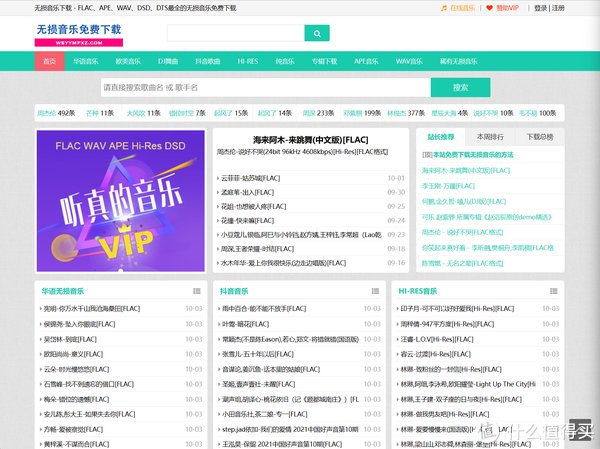Open the APE音乐 nav item
This screenshot has height=449, width=600.
pos(366,61)
